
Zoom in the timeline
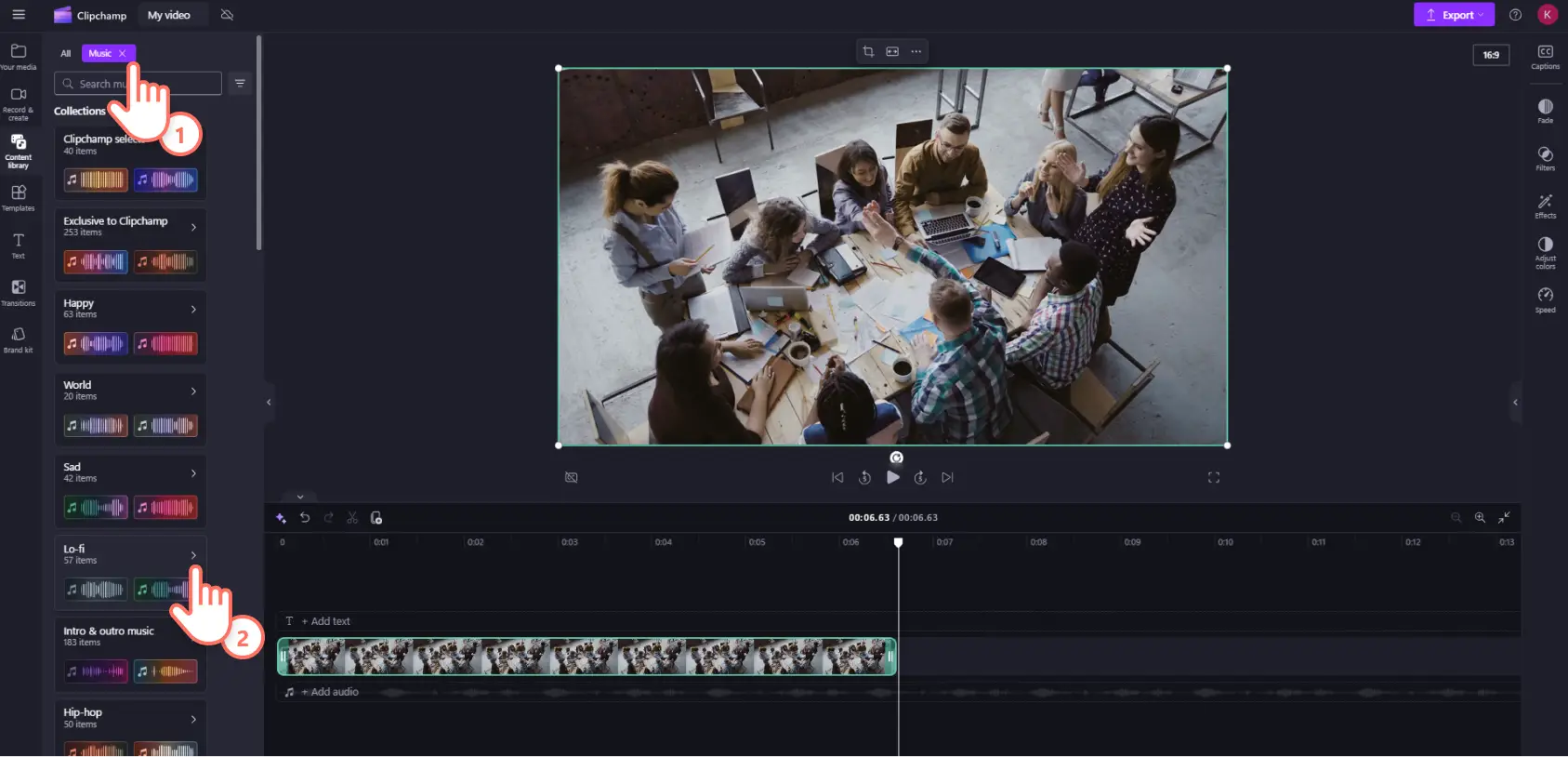click(x=1480, y=518)
